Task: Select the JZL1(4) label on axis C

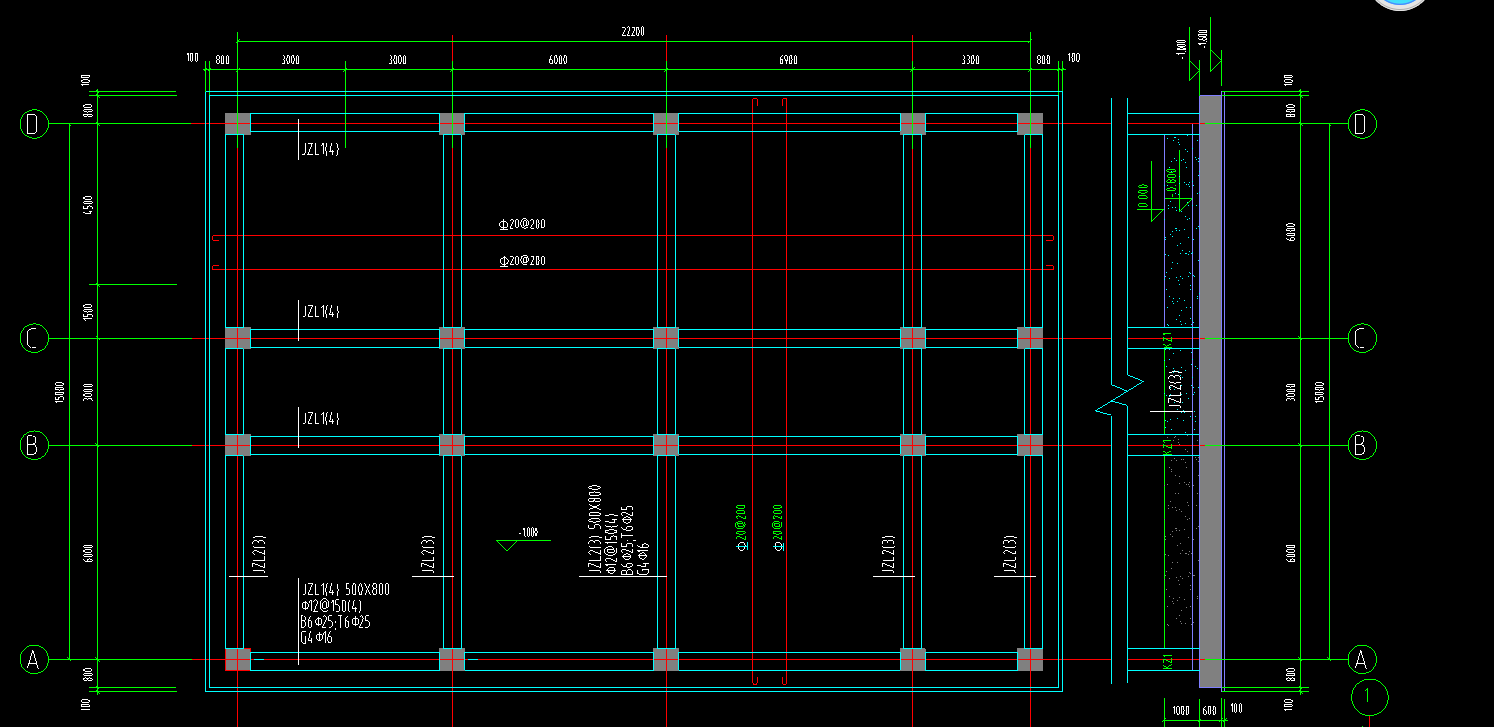Action: 321,311
